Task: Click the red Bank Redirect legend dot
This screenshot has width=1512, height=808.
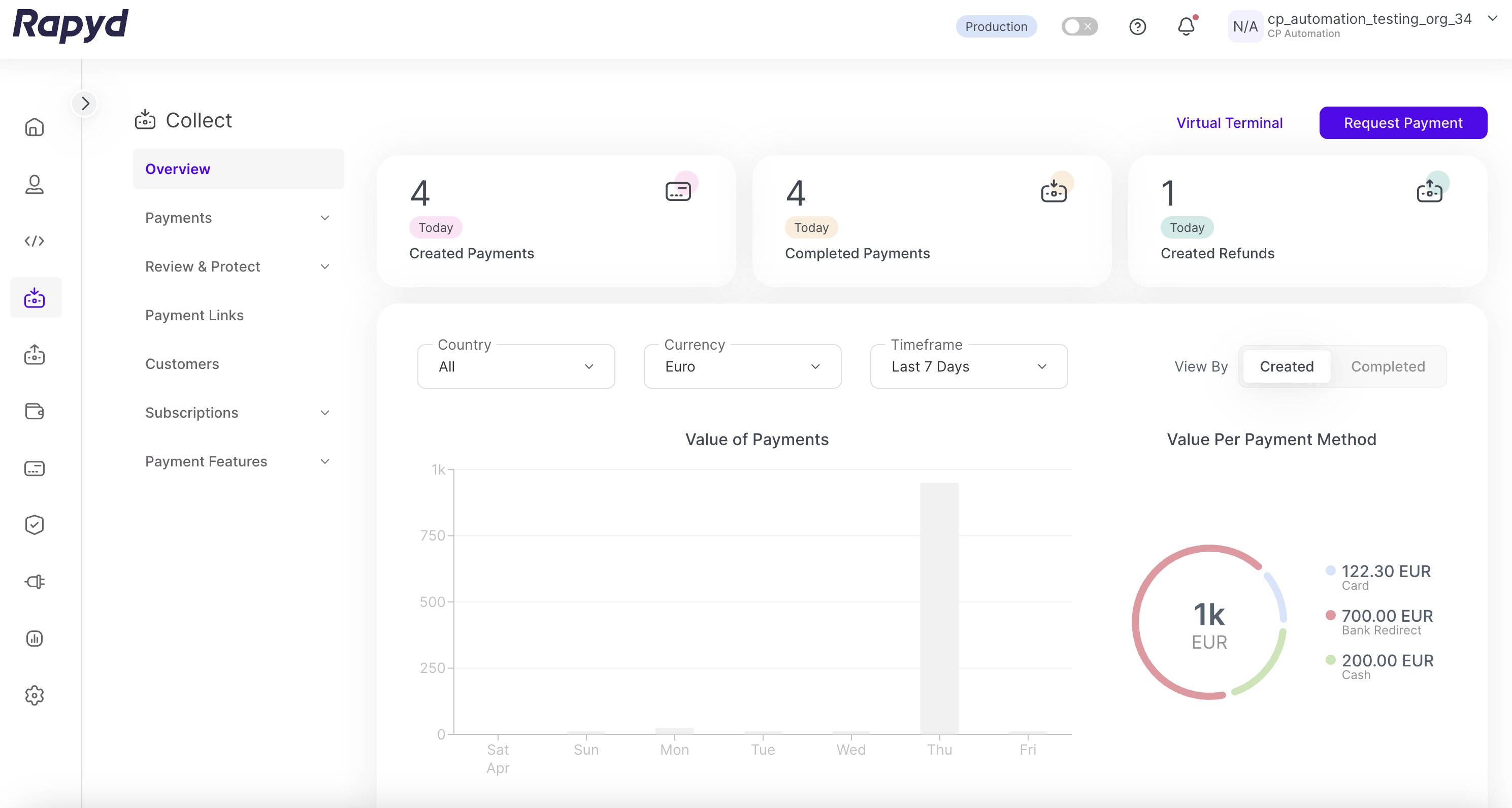Action: (x=1331, y=615)
